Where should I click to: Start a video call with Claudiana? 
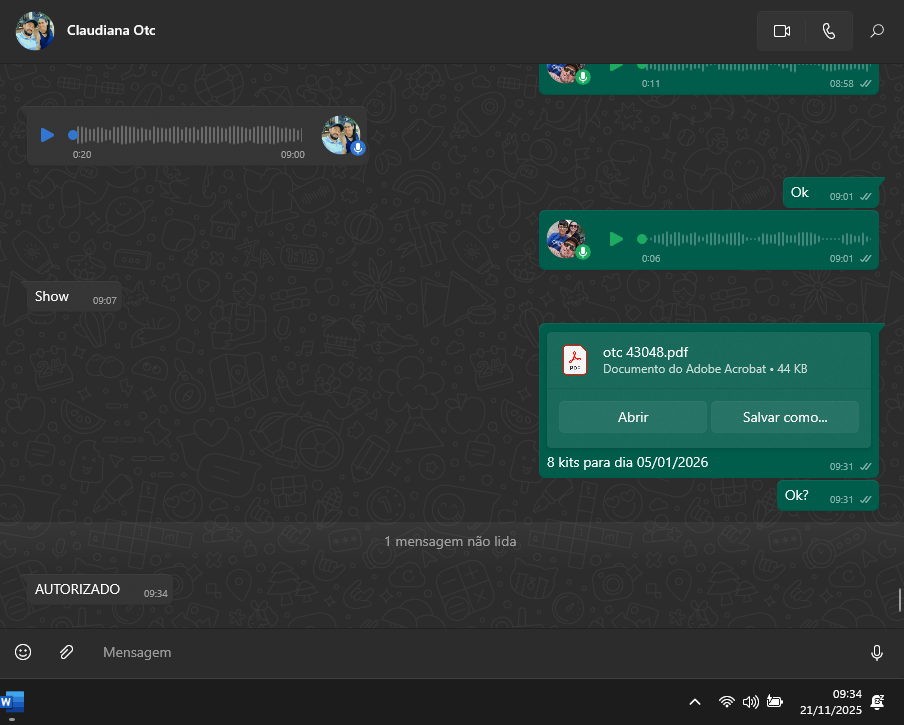(x=781, y=31)
